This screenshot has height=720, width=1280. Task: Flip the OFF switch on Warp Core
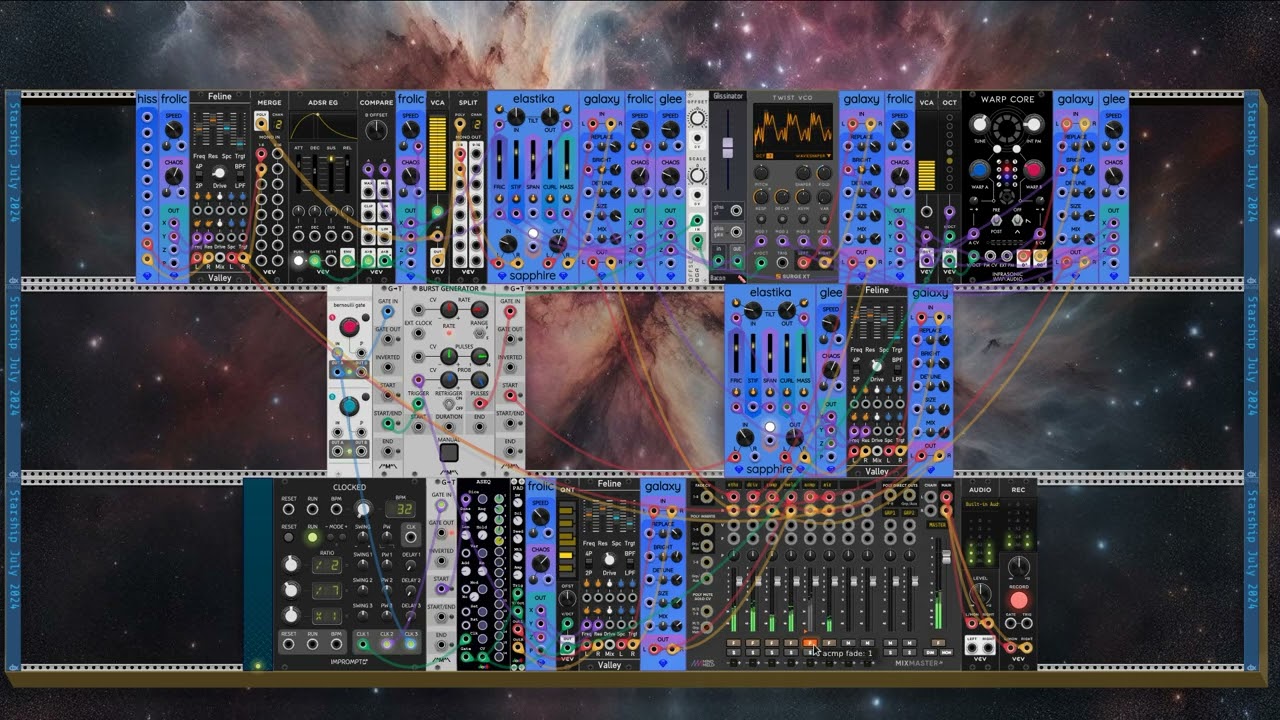[1017, 220]
